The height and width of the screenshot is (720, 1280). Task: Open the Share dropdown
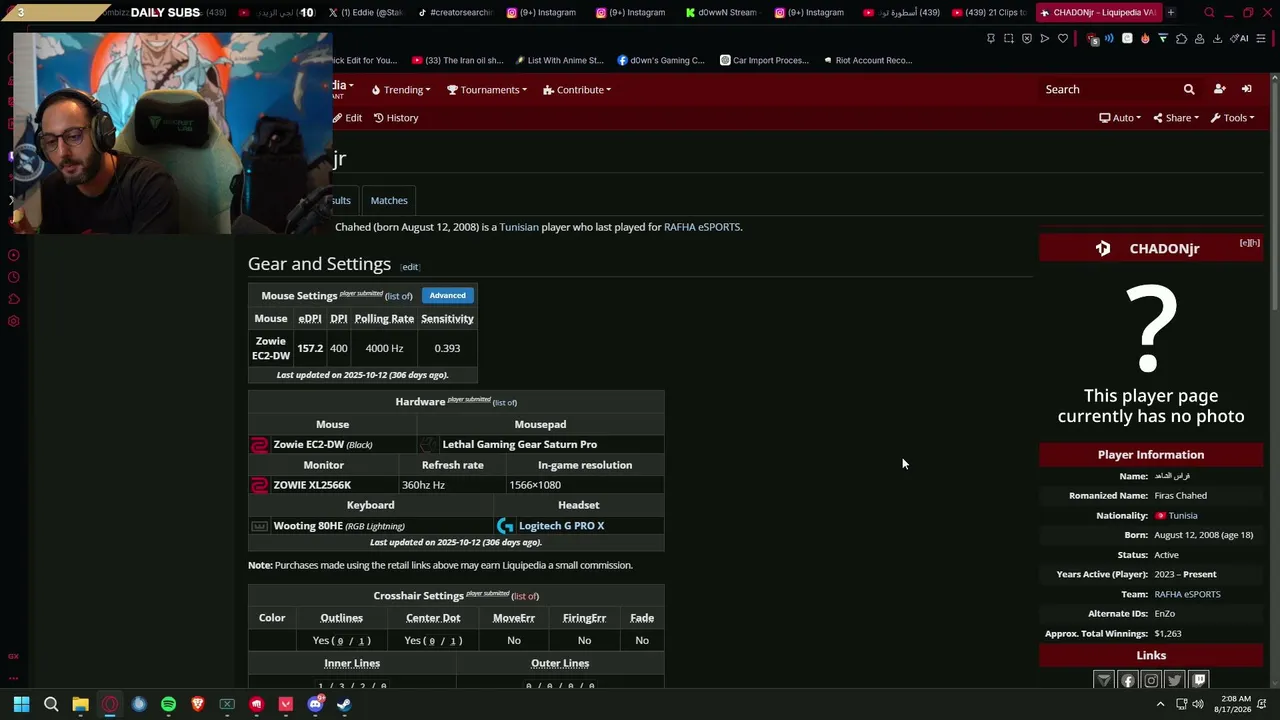click(1175, 118)
